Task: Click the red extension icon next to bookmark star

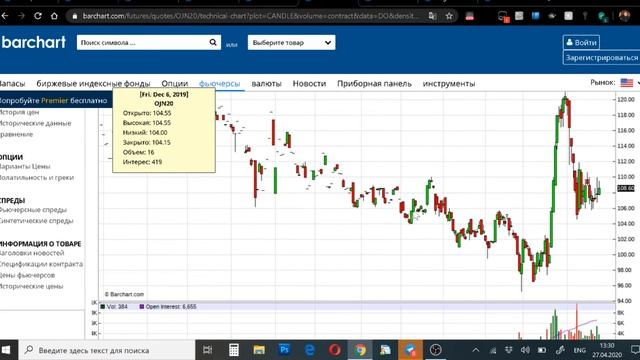Action: (470, 16)
